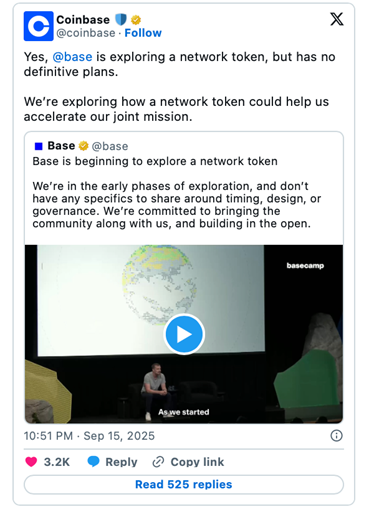369x512 pixels.
Task: Click the Copy link text
Action: [197, 462]
